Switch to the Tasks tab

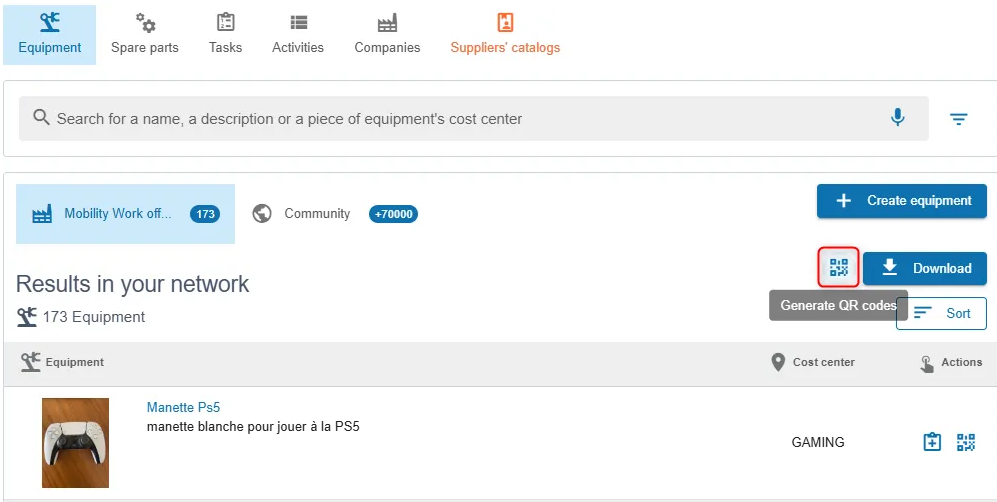point(225,35)
